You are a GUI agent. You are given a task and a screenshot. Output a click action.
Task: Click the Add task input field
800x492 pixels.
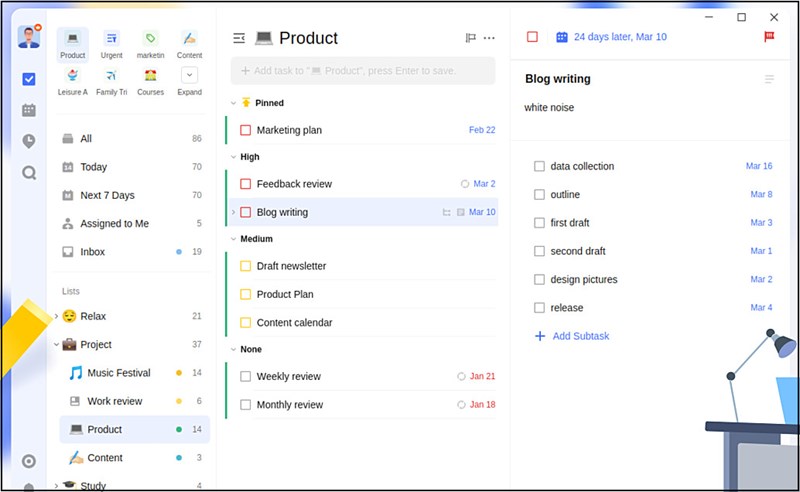click(x=363, y=70)
